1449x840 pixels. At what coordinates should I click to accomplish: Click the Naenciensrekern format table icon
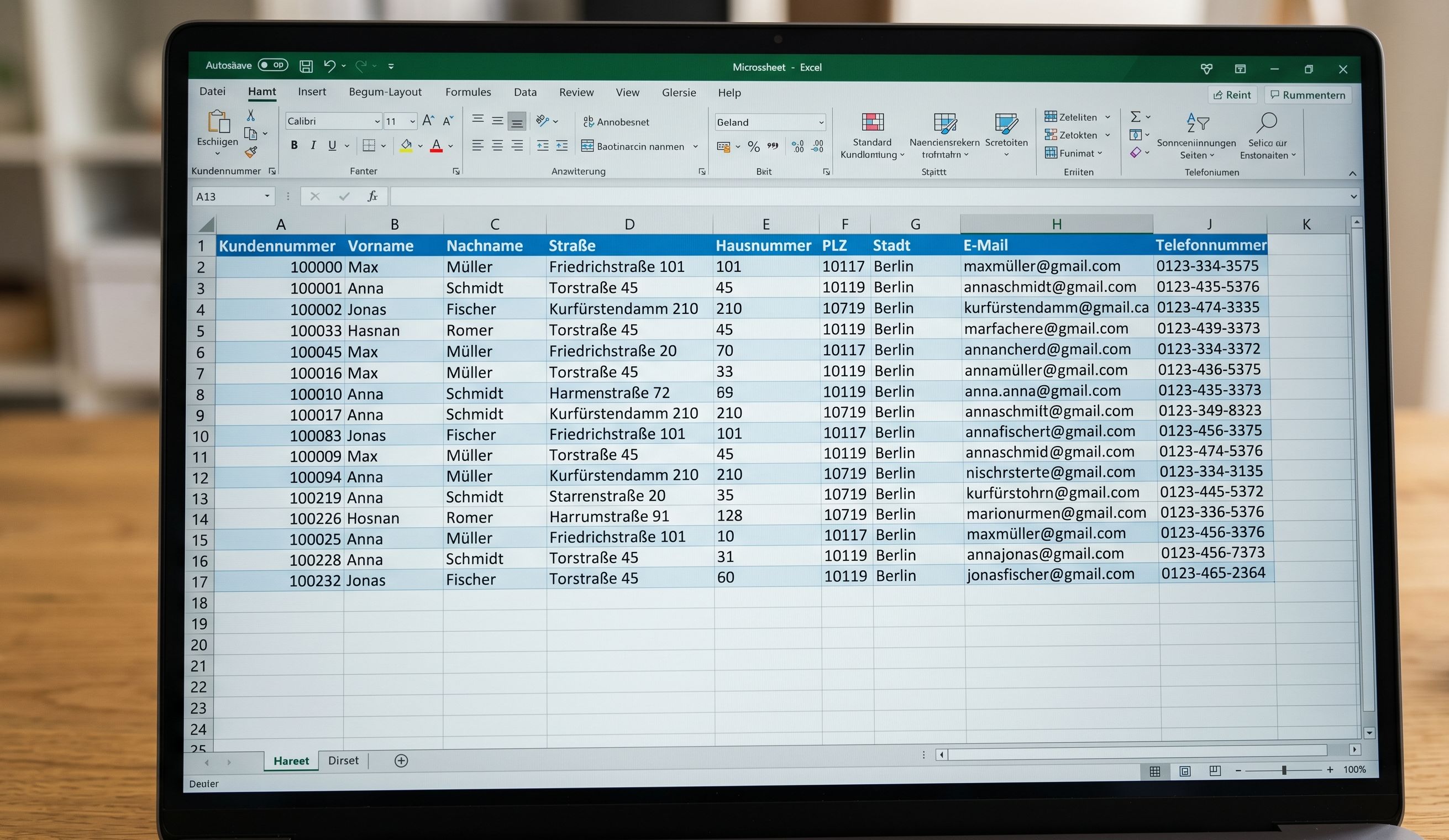945,123
